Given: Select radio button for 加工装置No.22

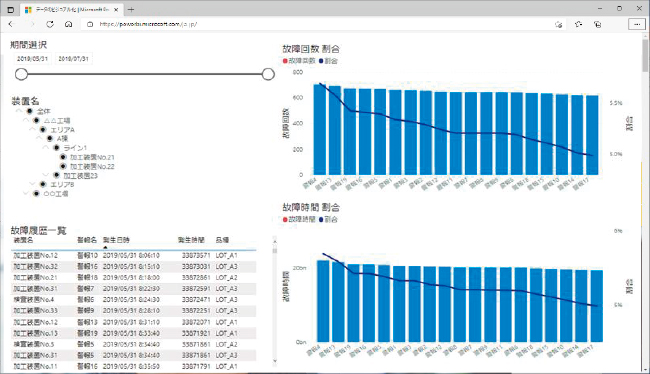Looking at the screenshot, I should click(63, 166).
